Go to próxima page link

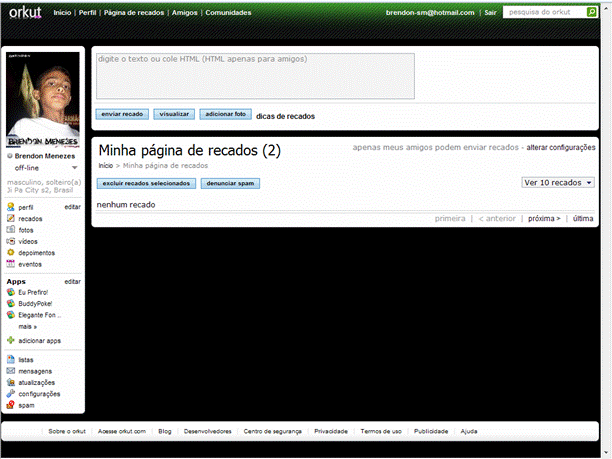pos(544,219)
